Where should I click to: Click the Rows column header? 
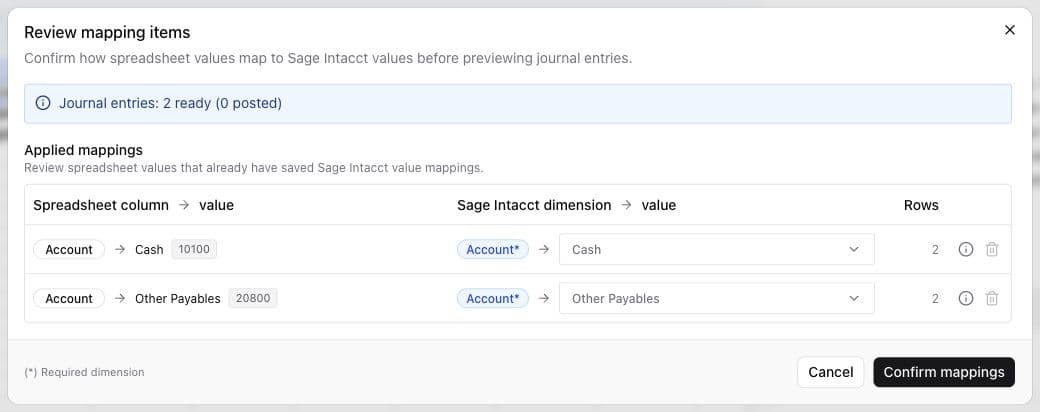click(921, 205)
